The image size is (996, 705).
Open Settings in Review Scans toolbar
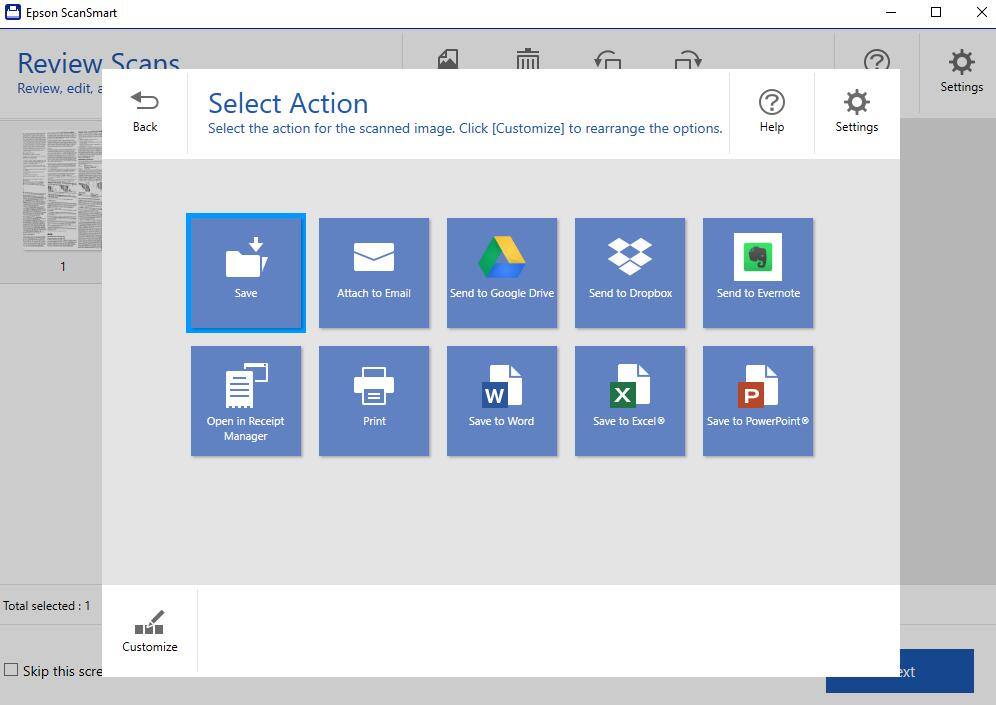click(961, 71)
